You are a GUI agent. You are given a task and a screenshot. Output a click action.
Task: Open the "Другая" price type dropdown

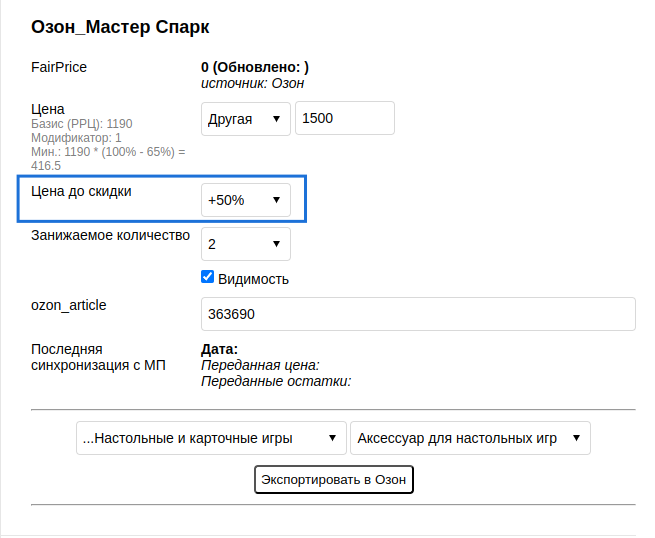[x=246, y=118]
